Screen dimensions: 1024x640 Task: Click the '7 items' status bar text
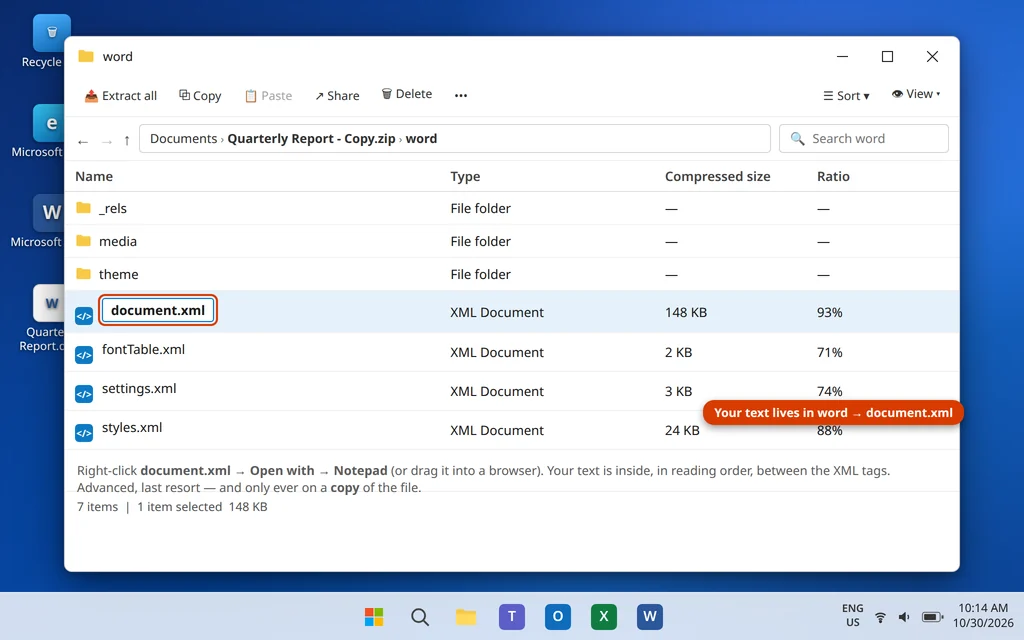pyautogui.click(x=97, y=507)
